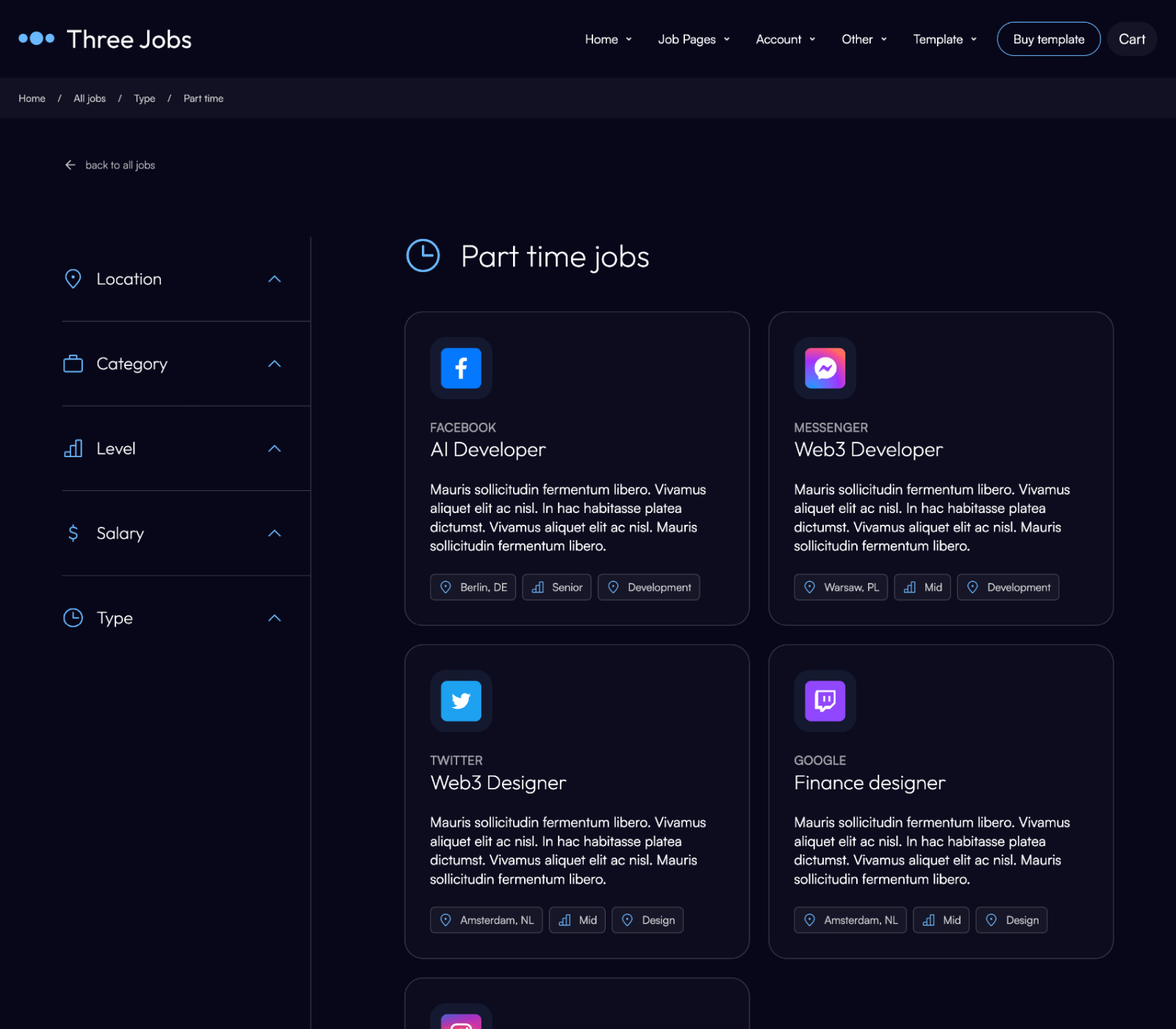Collapse the Salary filter chevron
1176x1029 pixels.
274,533
